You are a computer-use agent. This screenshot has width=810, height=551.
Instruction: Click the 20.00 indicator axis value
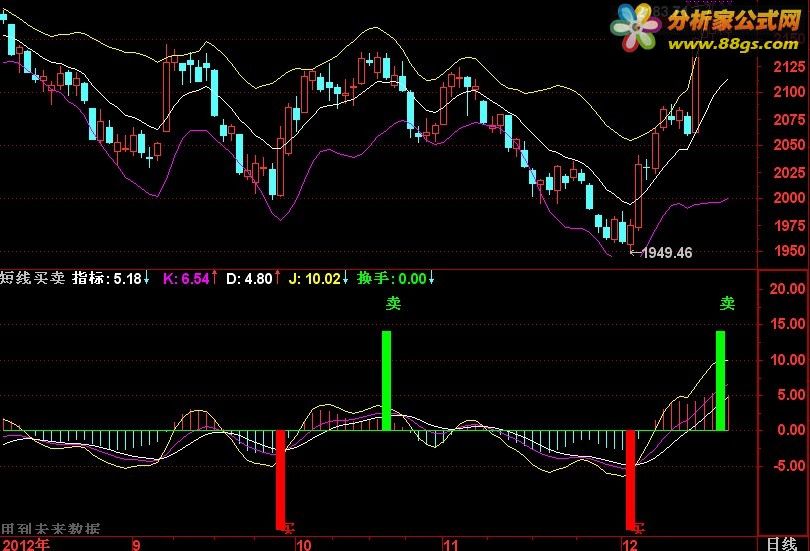pyautogui.click(x=788, y=289)
